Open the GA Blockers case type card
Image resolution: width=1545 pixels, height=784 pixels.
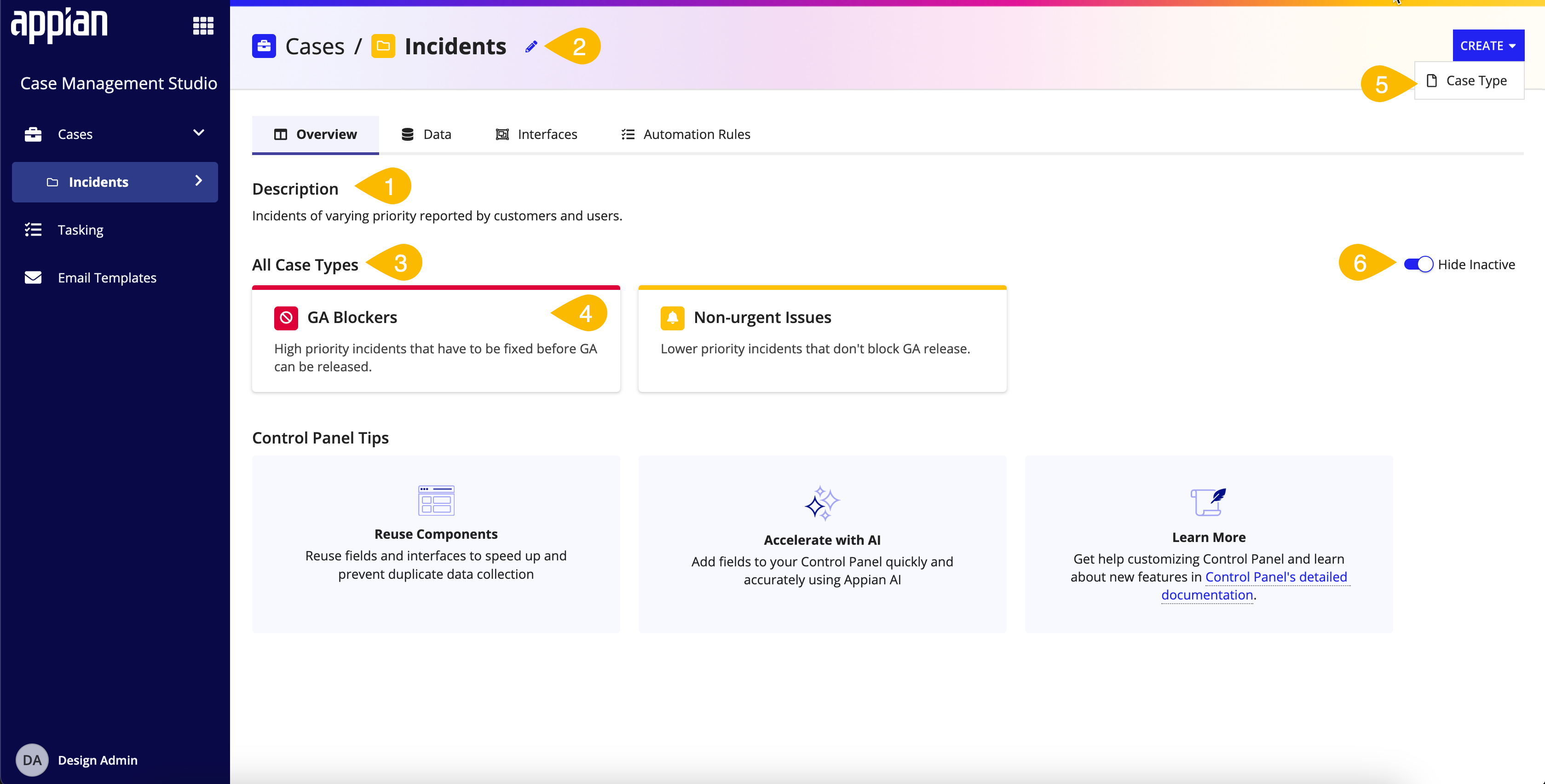pyautogui.click(x=436, y=339)
